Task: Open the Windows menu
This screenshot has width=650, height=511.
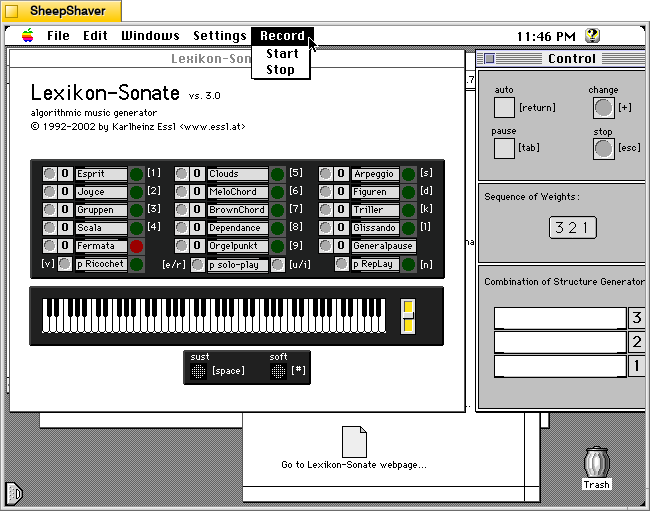Action: point(150,36)
